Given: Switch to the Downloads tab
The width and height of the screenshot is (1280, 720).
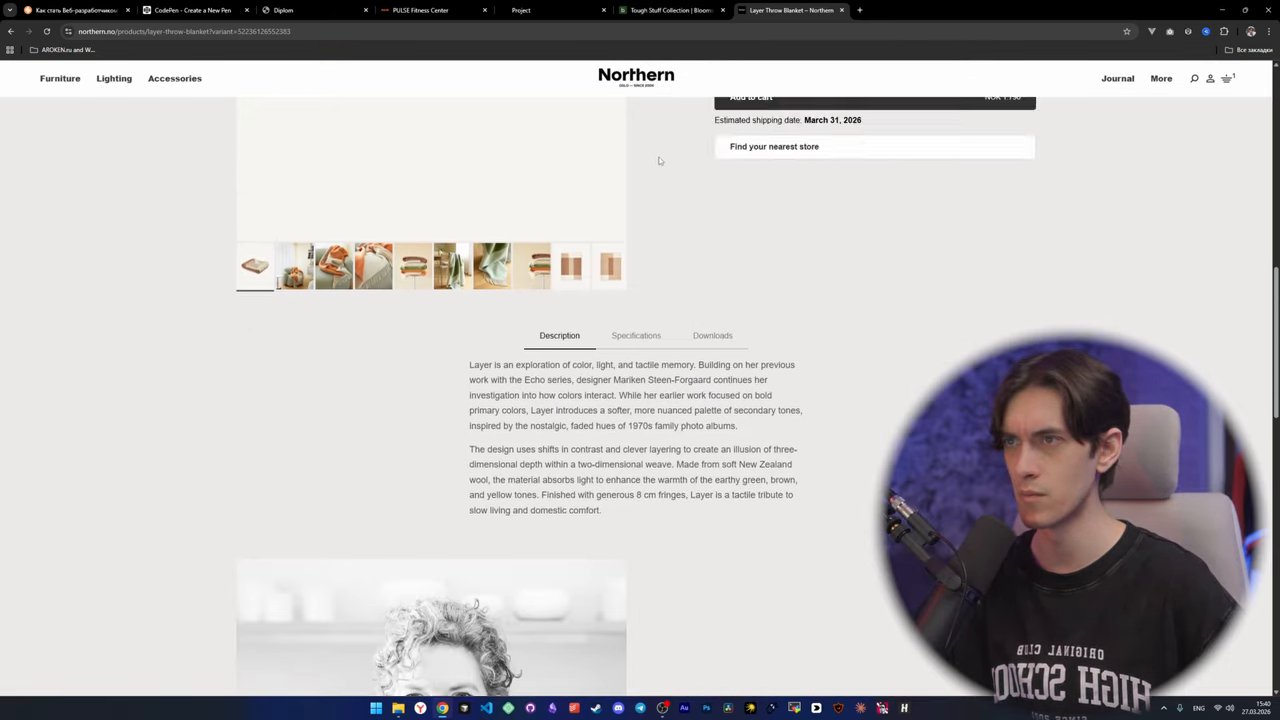Looking at the screenshot, I should click(712, 336).
